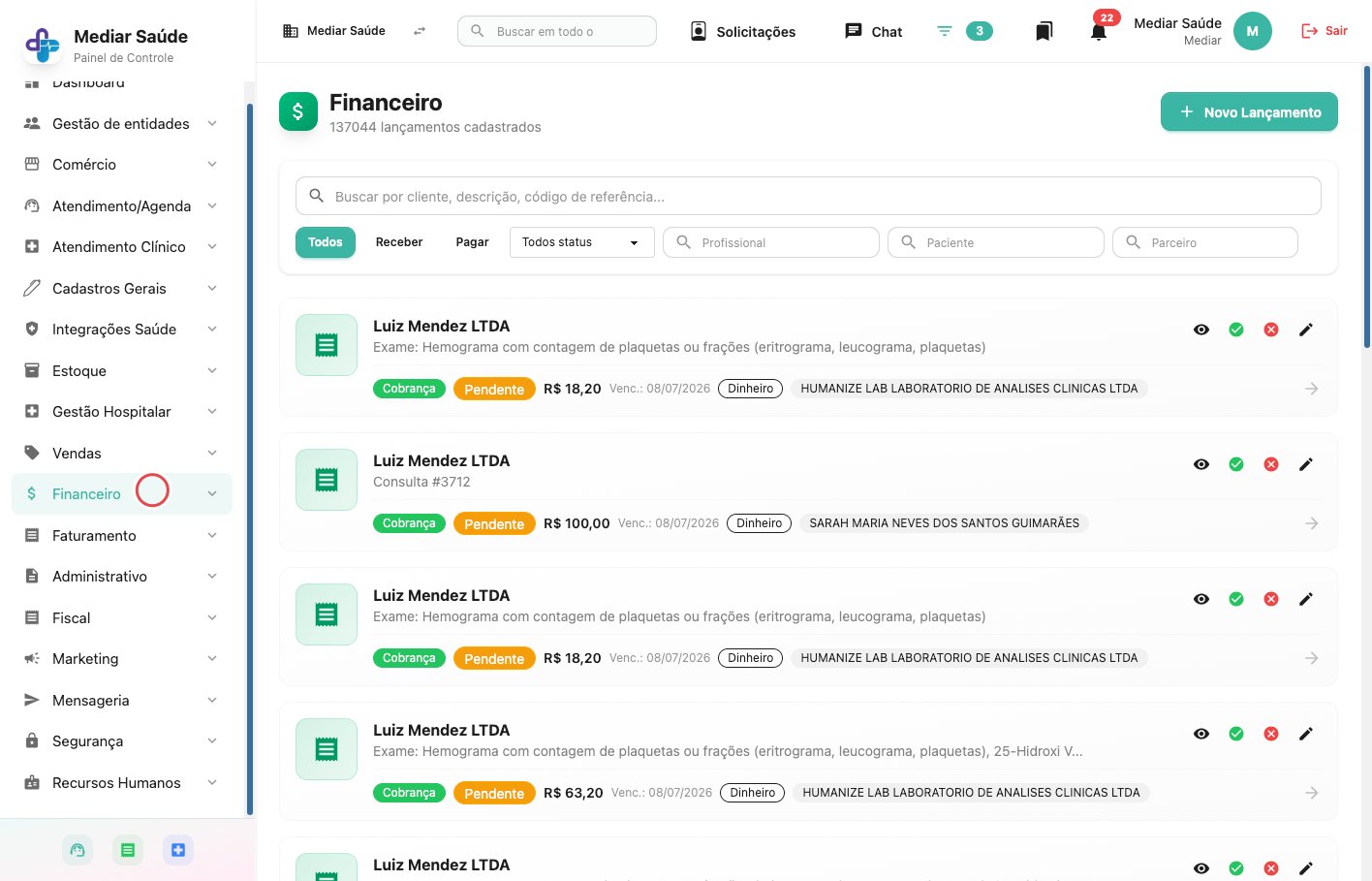Viewport: 1372px width, 881px height.
Task: Click the swap entity arrows icon
Action: click(420, 31)
